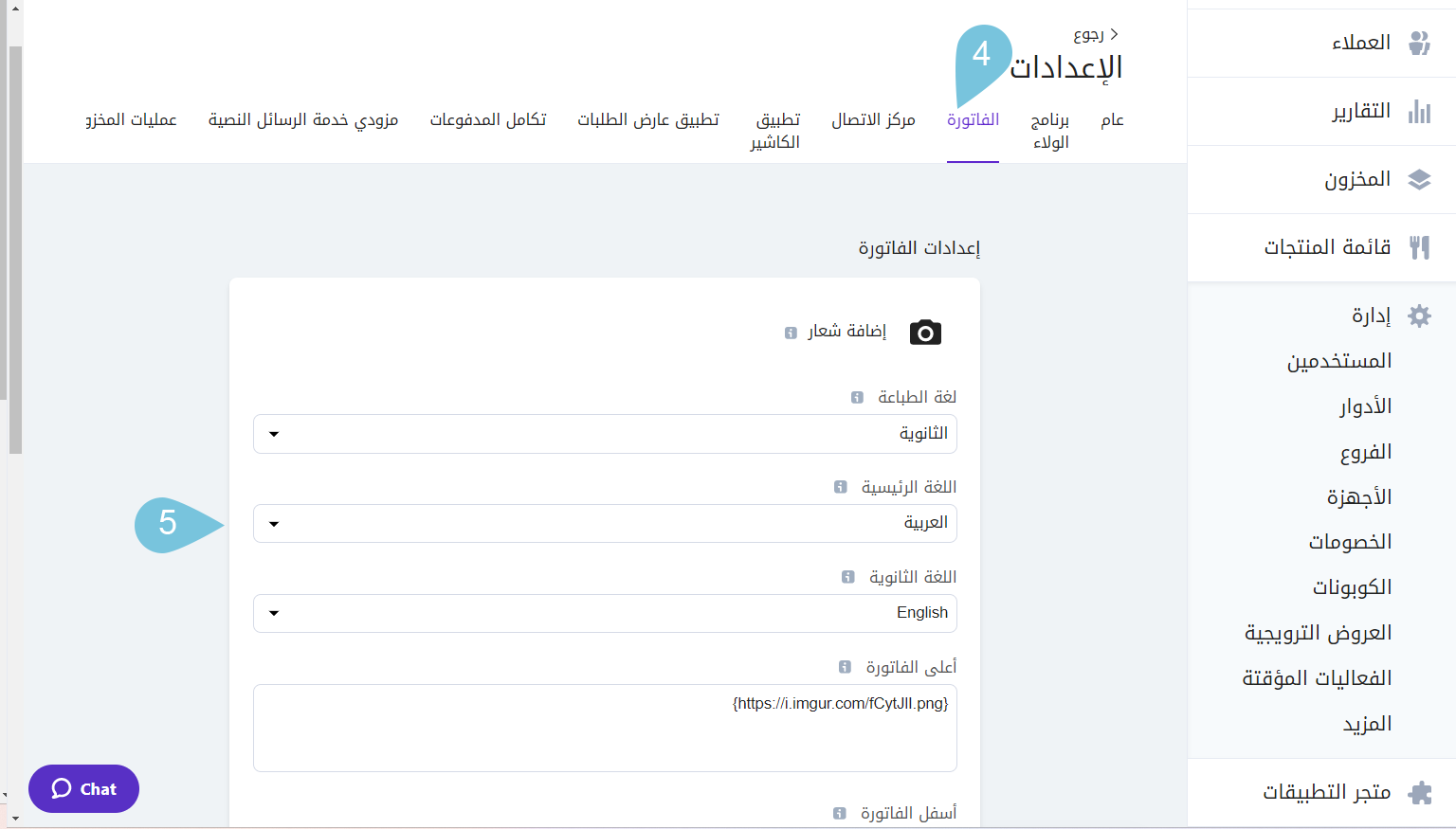Click info icon next to إضافة شعار
The image size is (1456, 829).
[x=791, y=333]
